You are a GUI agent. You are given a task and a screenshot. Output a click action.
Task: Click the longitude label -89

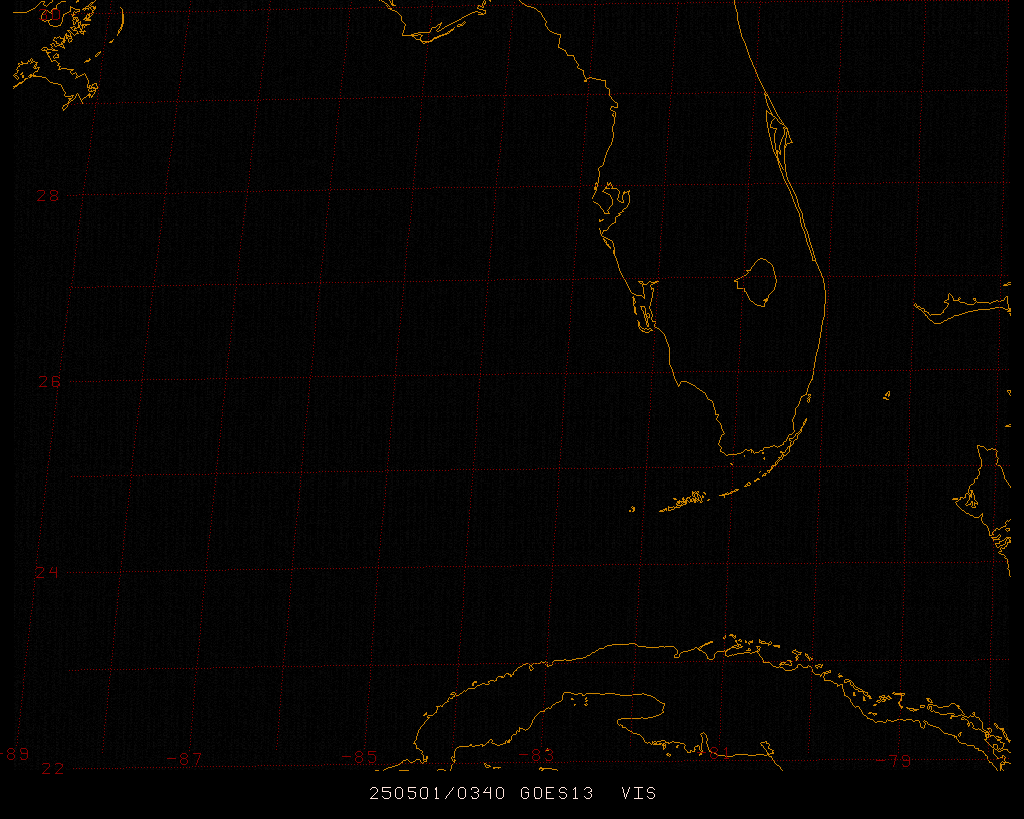point(14,754)
